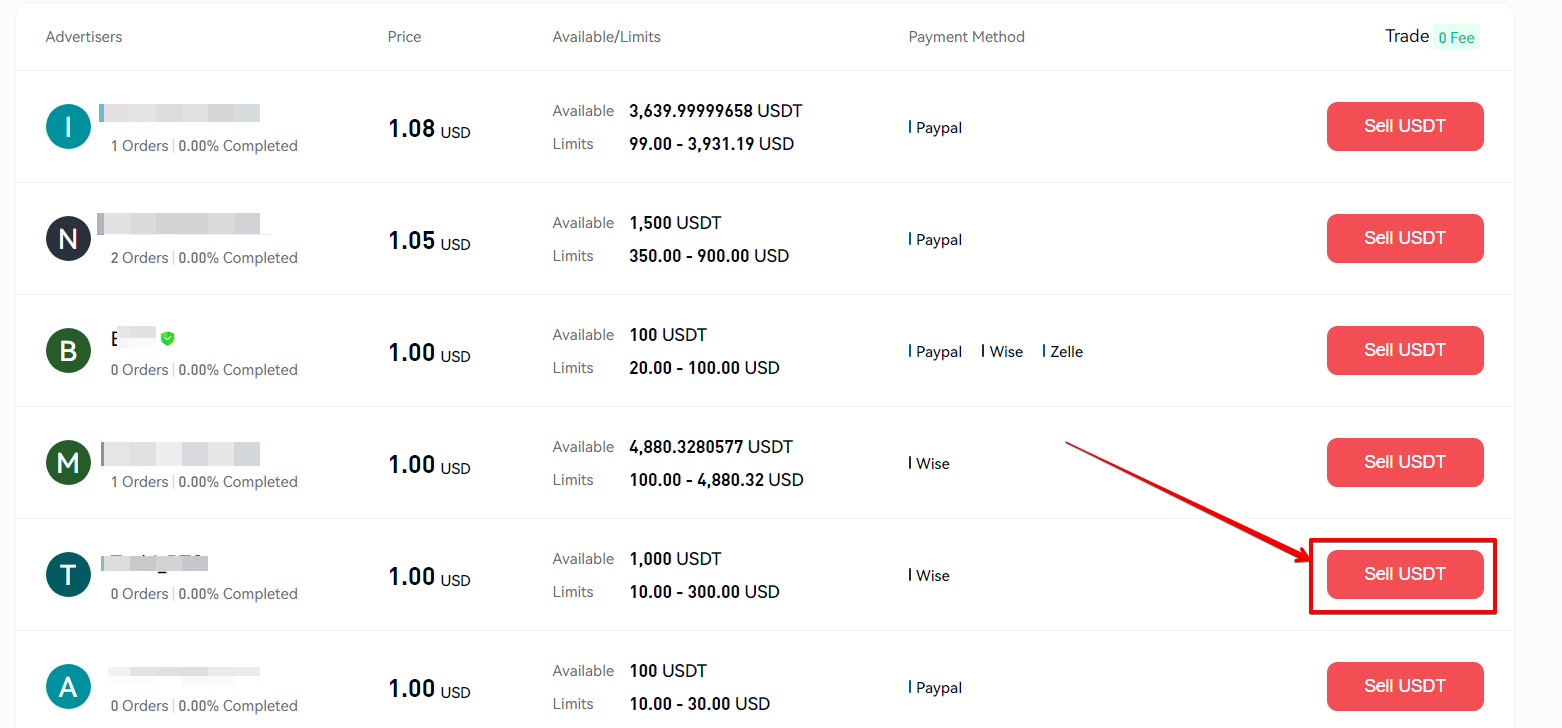Select the green 'B' advertiser avatar

click(68, 351)
